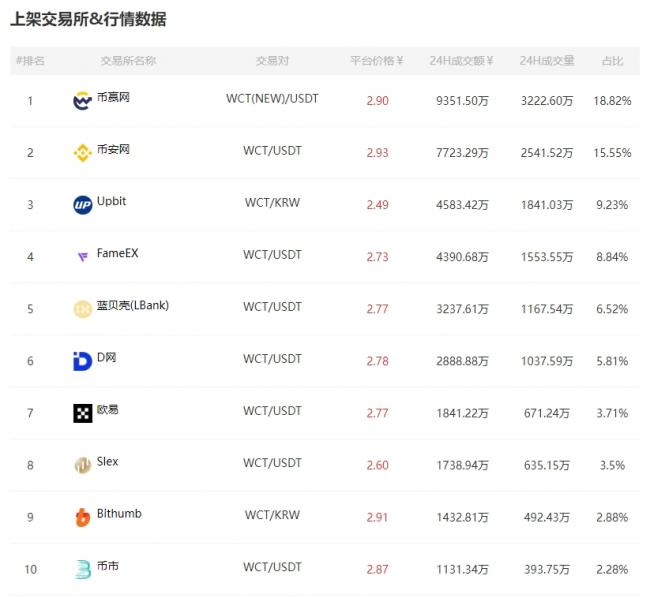Click the 15.55% share value
The width and height of the screenshot is (650, 598).
(x=612, y=153)
